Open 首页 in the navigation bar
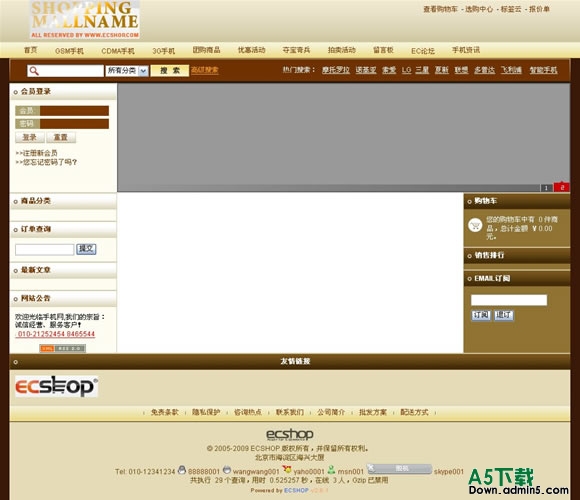 [x=31, y=50]
